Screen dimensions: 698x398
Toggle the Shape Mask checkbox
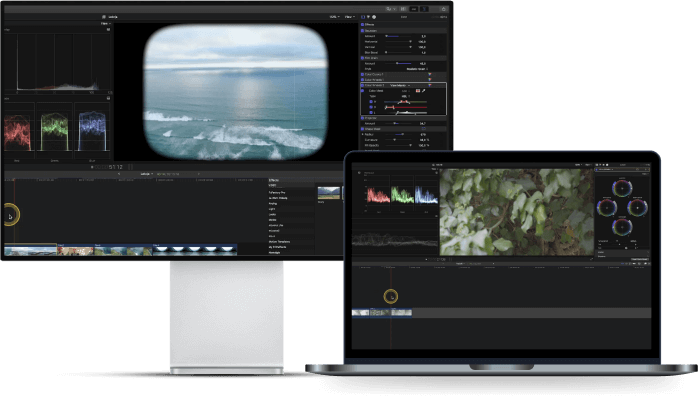pyautogui.click(x=362, y=129)
